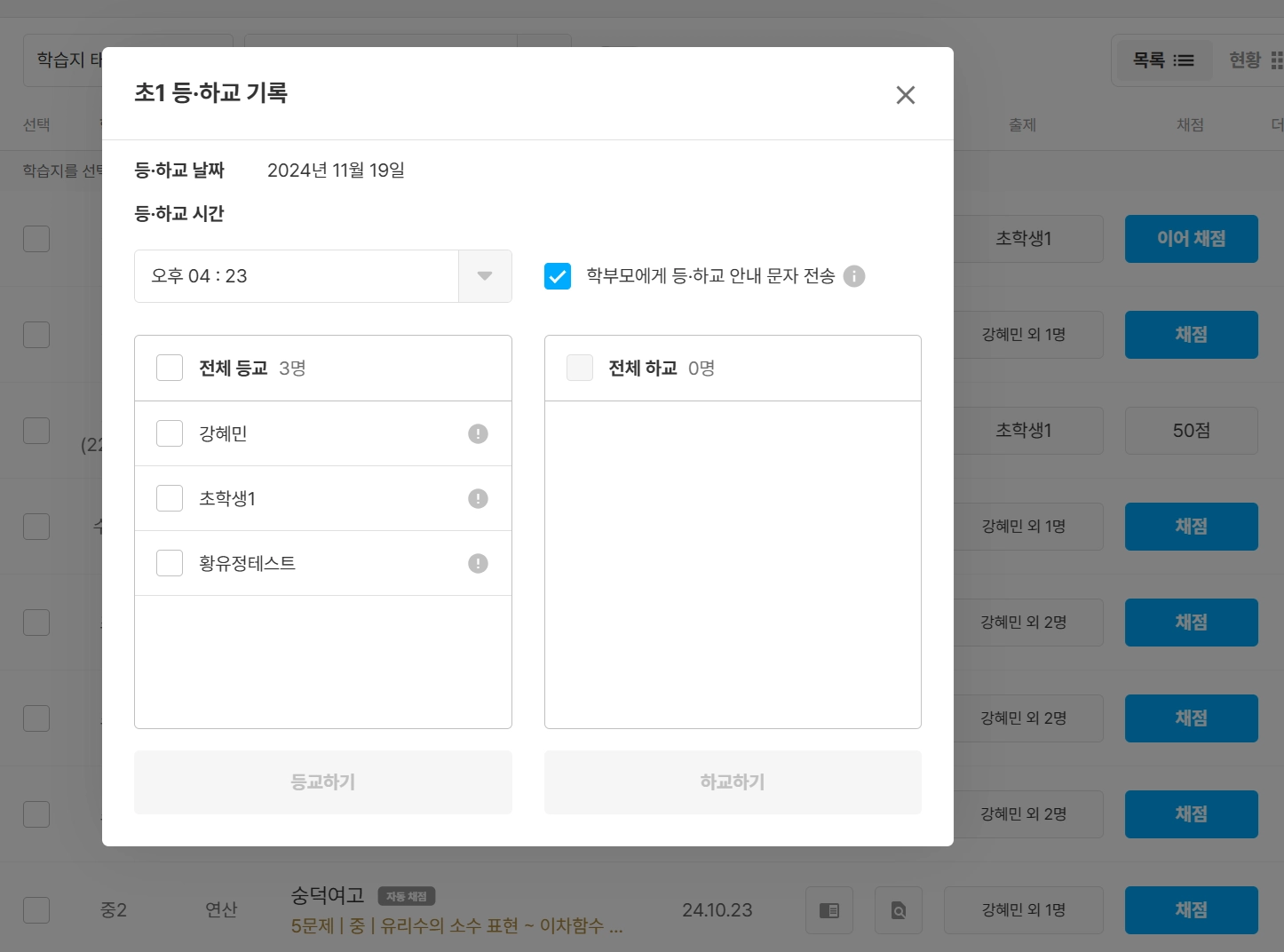Screen dimensions: 1284x952
Task: Close the 초1 등·하교 기록 dialog
Action: [x=905, y=95]
